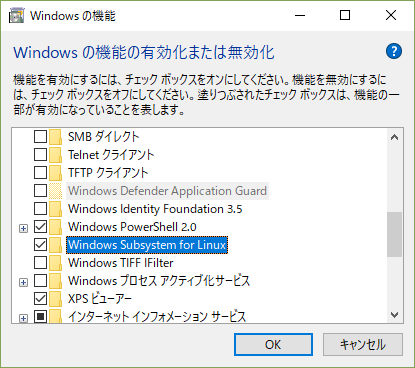Click the OK button

point(273,344)
